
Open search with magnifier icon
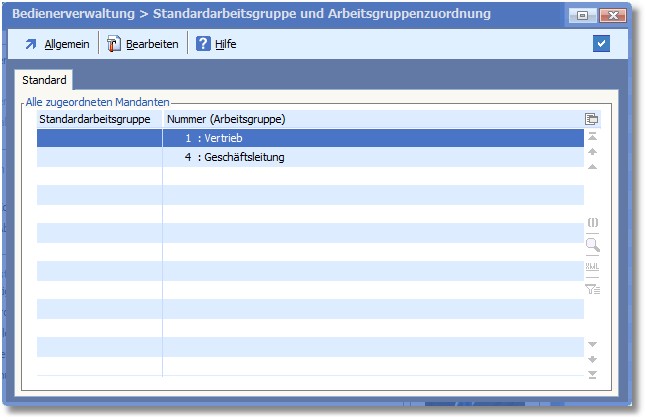(592, 244)
